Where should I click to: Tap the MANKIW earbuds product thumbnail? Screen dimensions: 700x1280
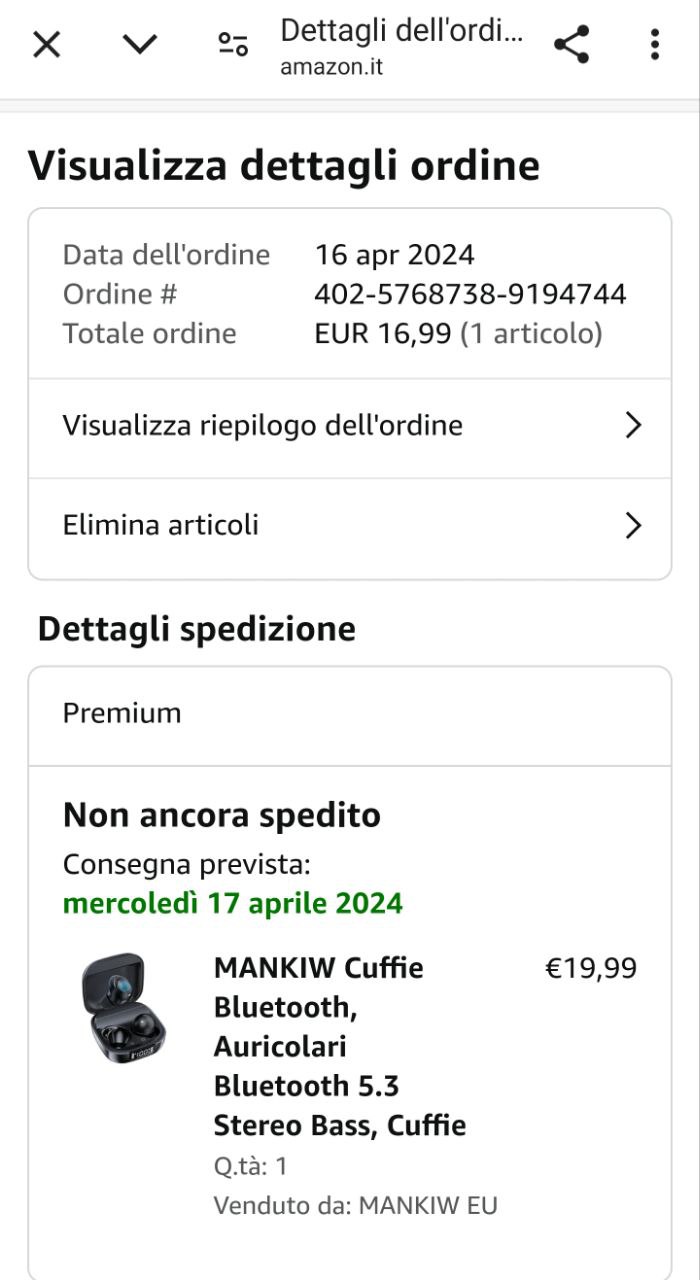(x=124, y=1007)
